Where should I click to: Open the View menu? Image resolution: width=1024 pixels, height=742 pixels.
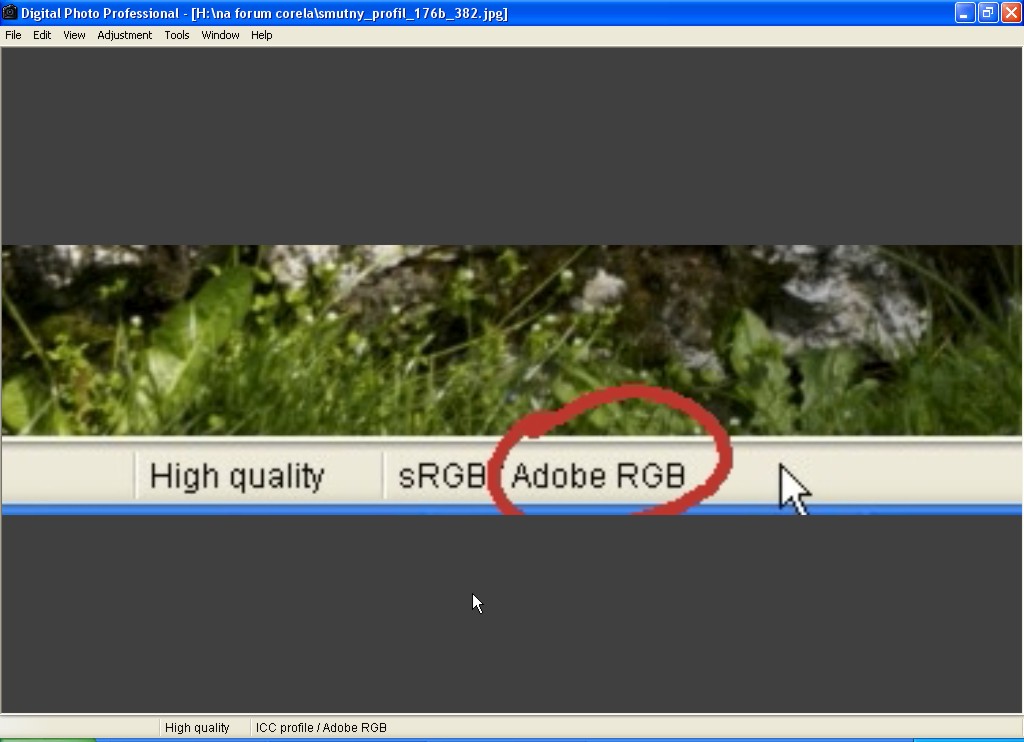pyautogui.click(x=74, y=35)
